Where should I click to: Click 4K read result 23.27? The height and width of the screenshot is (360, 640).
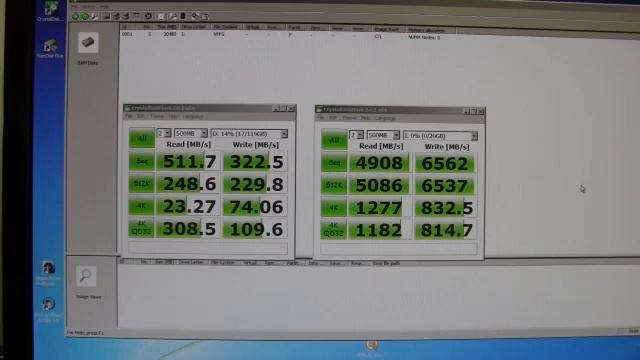coord(189,207)
